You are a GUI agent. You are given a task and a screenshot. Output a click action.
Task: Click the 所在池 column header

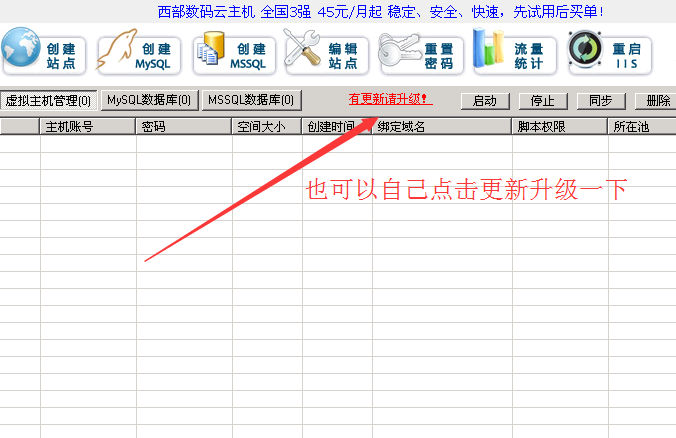(x=642, y=126)
